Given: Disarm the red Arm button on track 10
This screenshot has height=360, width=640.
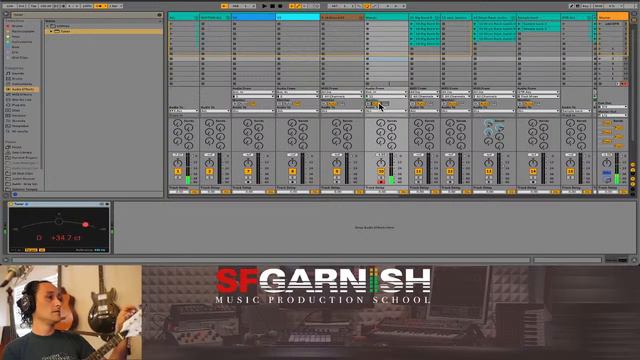Looking at the screenshot, I should 381,182.
